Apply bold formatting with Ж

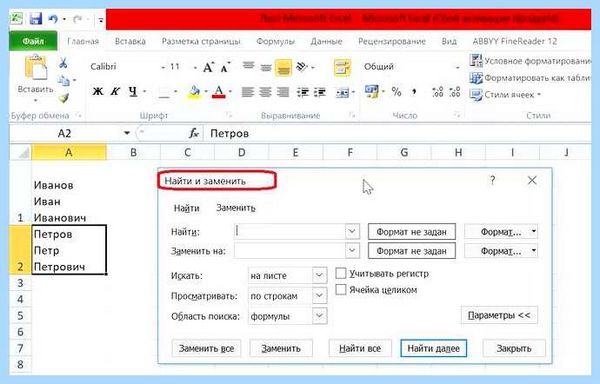[x=98, y=92]
